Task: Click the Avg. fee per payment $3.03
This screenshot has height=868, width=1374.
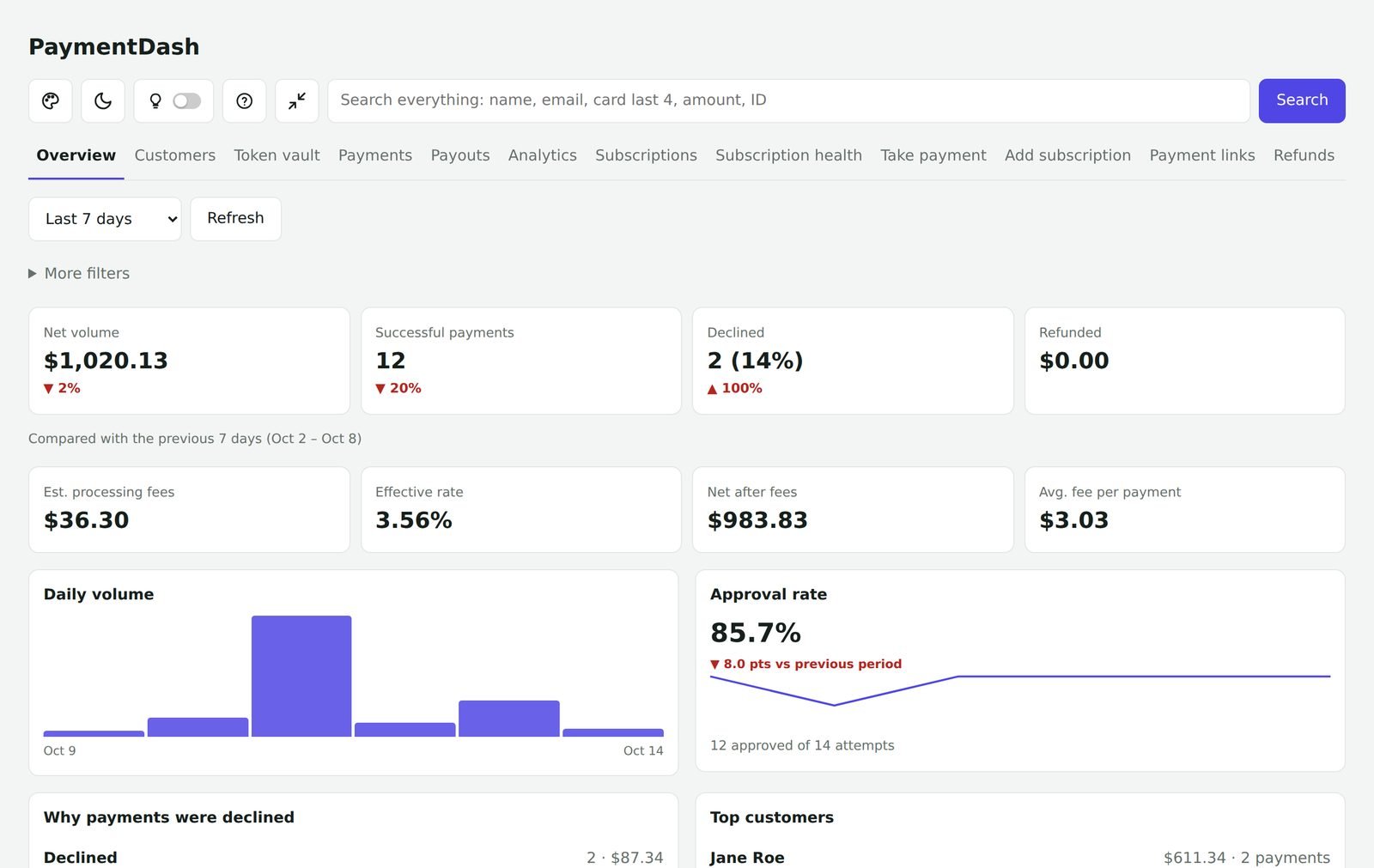Action: point(1073,520)
